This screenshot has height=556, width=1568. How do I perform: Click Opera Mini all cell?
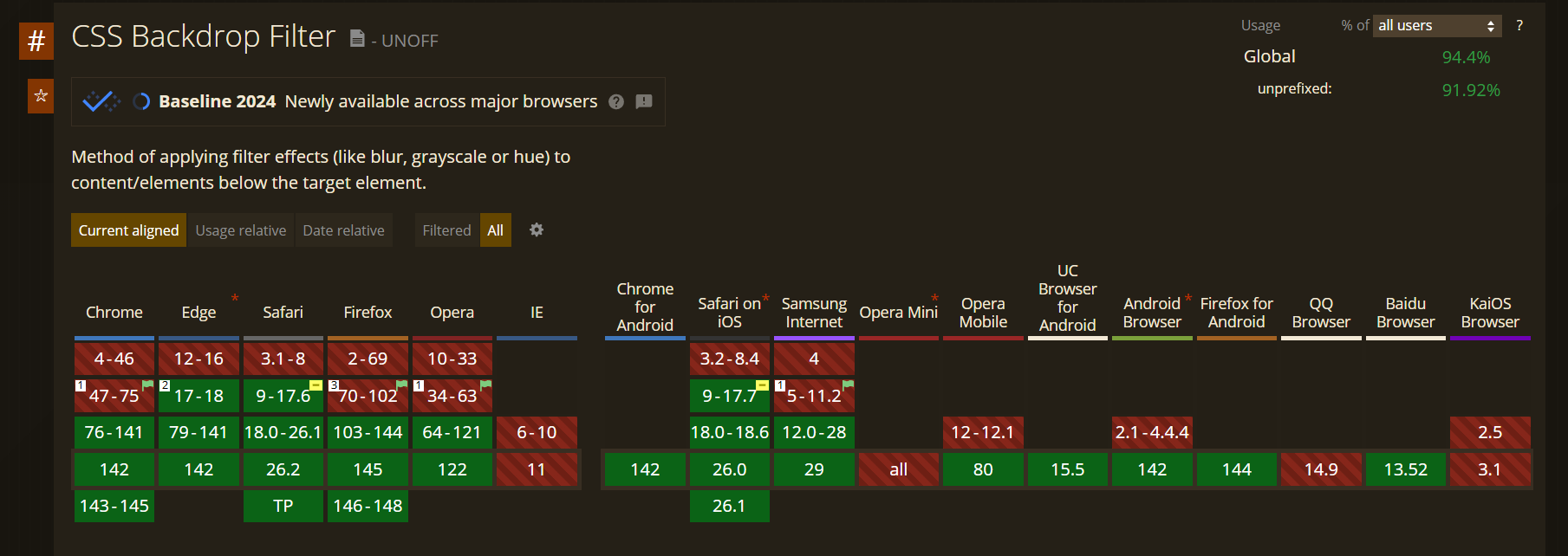click(899, 469)
